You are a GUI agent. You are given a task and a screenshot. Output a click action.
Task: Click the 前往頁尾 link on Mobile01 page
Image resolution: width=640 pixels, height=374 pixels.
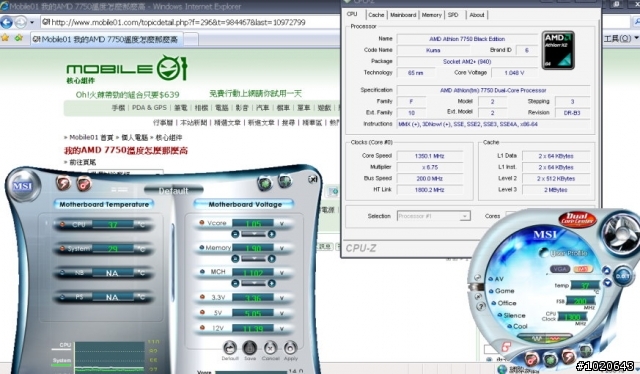[x=82, y=162]
